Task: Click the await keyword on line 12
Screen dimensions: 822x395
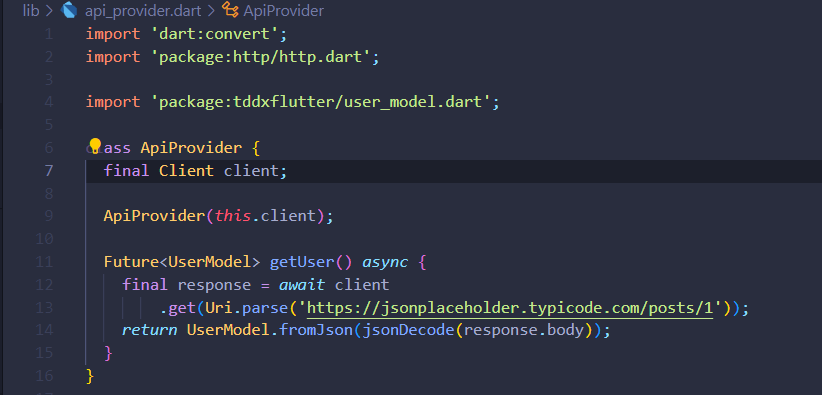Action: (x=301, y=285)
